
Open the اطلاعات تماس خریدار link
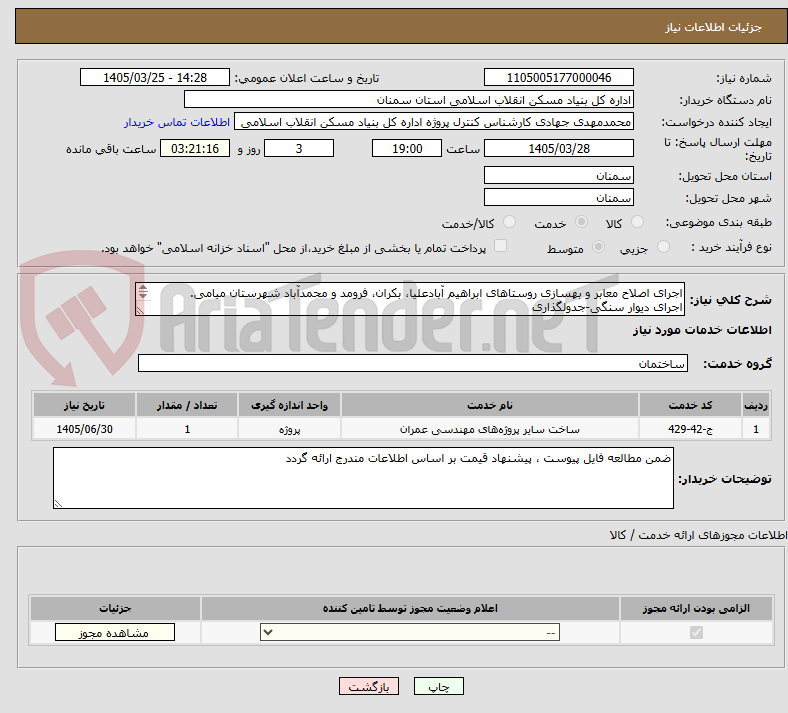[x=177, y=122]
